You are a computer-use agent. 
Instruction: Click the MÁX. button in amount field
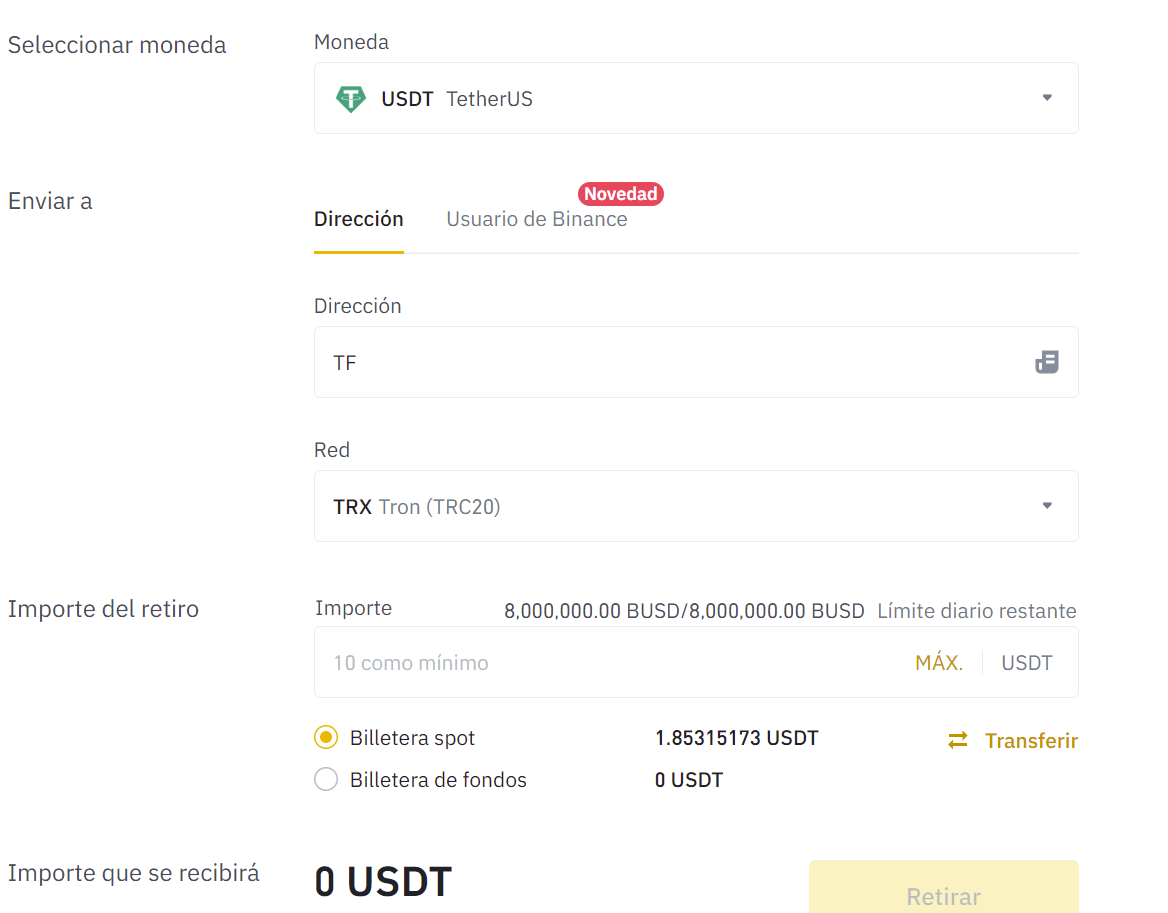pos(938,662)
